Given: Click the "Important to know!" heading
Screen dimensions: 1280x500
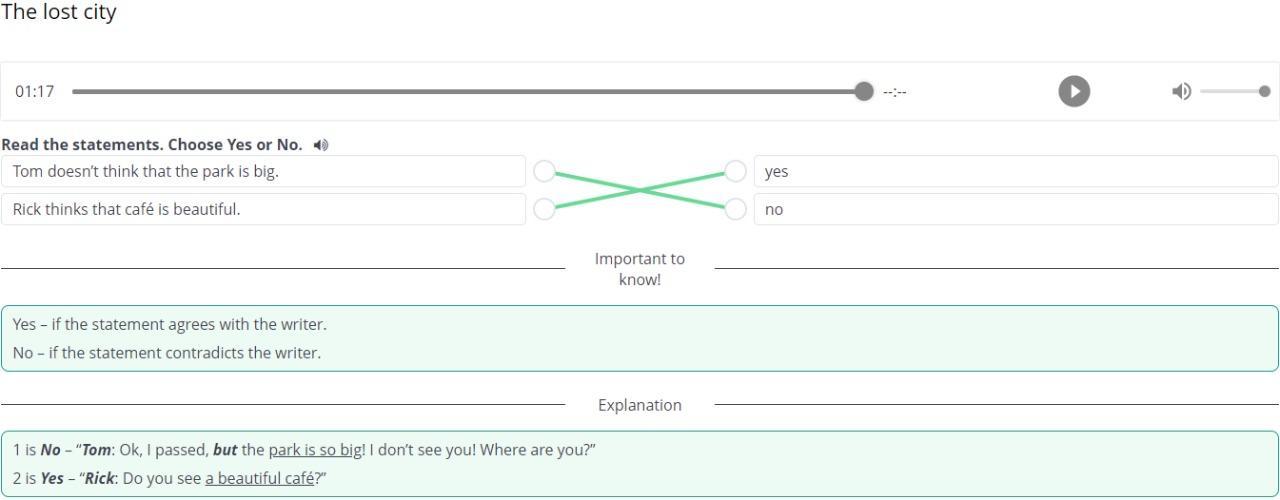Looking at the screenshot, I should point(640,269).
